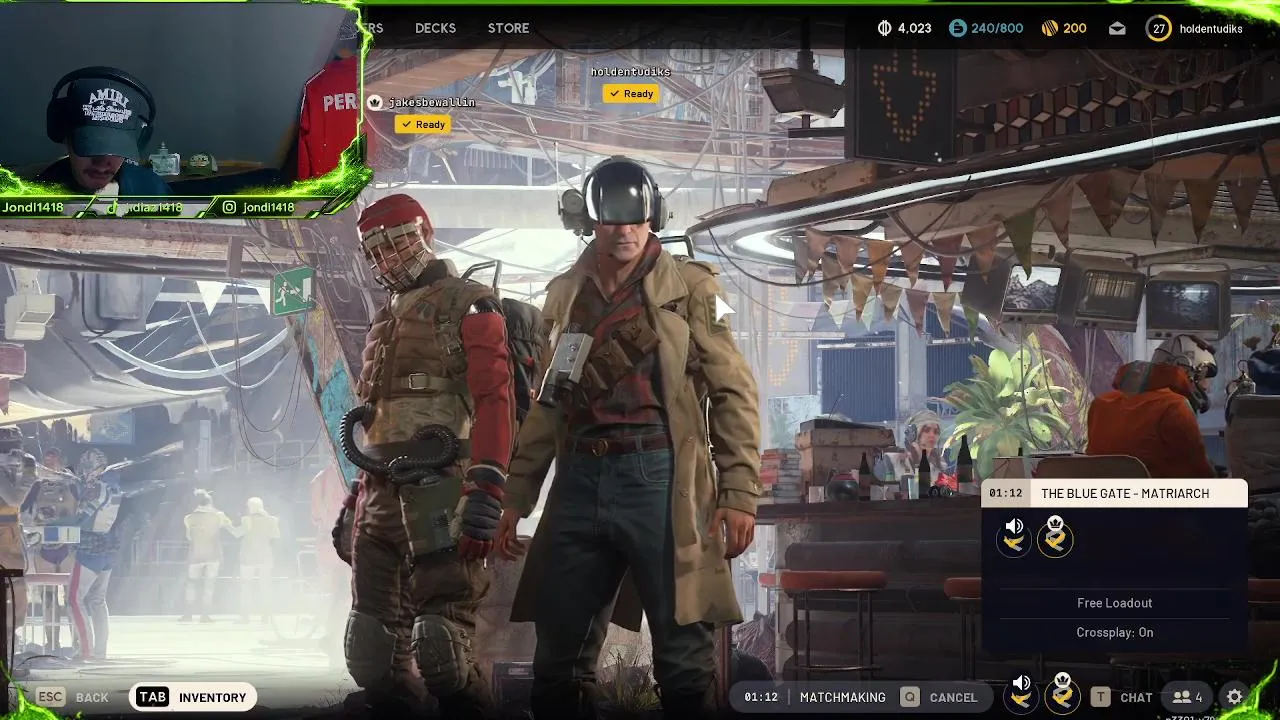1280x720 pixels.
Task: Click the 200 gold currency counter
Action: [x=1064, y=28]
